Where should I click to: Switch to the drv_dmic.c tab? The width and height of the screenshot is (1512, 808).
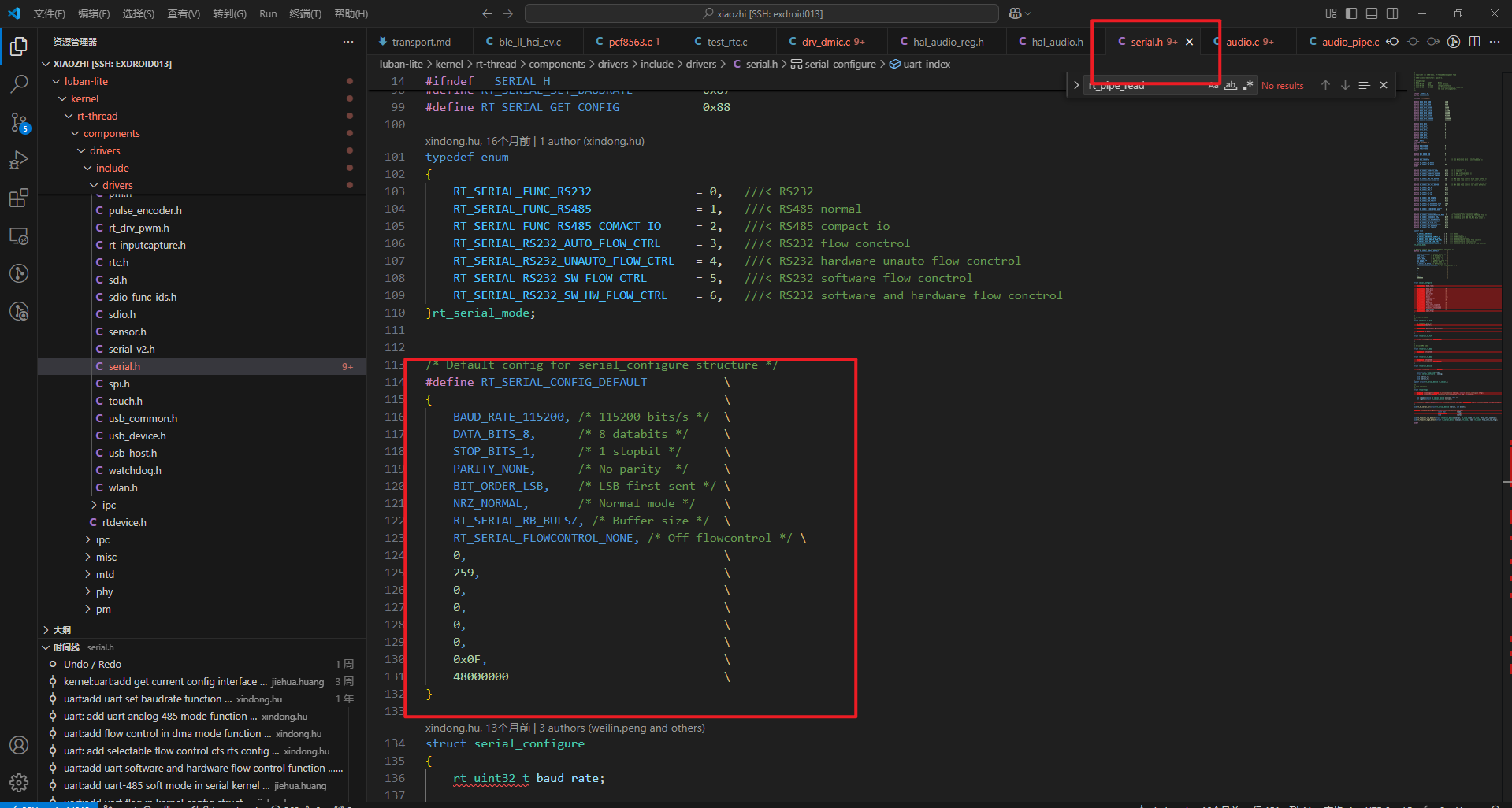click(x=832, y=42)
